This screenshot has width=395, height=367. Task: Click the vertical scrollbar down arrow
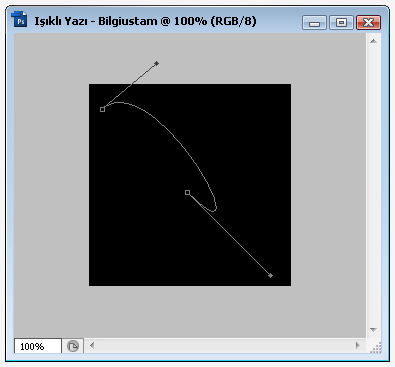[374, 330]
